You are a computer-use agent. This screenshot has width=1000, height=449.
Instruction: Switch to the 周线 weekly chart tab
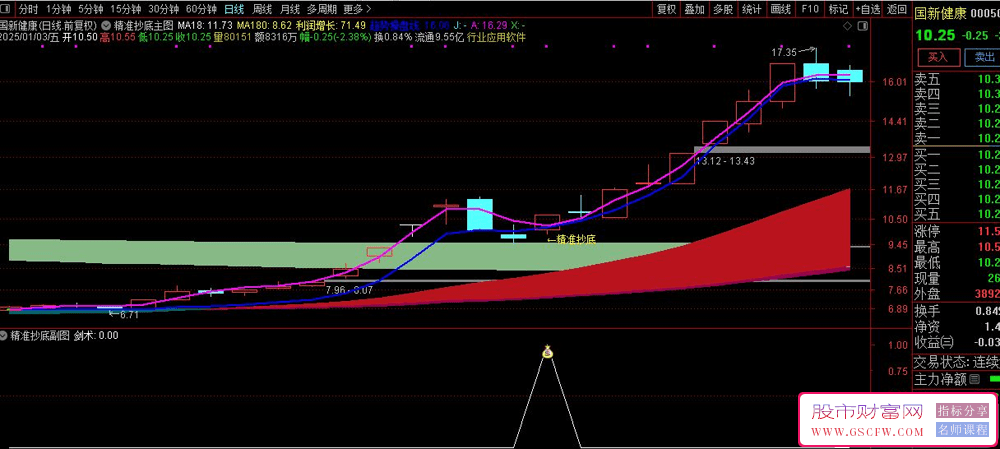click(263, 9)
